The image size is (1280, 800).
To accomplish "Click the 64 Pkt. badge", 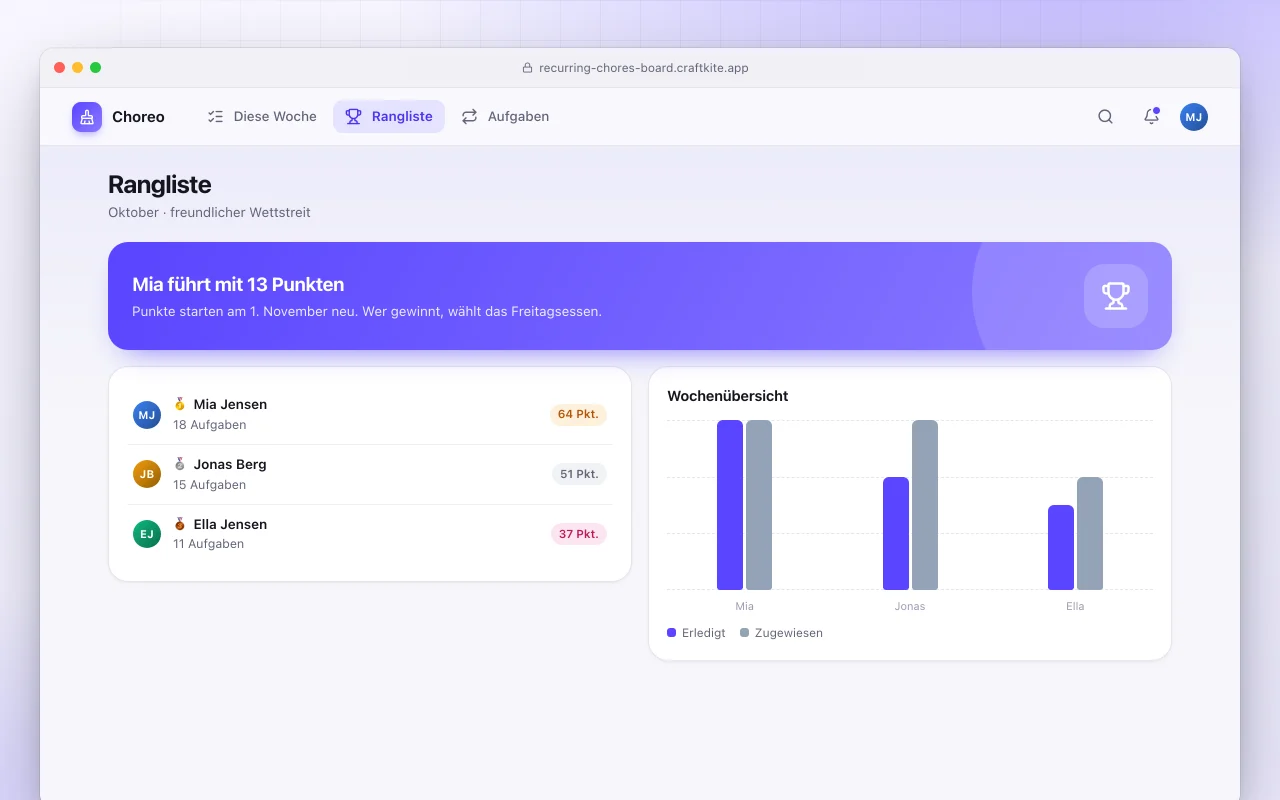I will (579, 414).
